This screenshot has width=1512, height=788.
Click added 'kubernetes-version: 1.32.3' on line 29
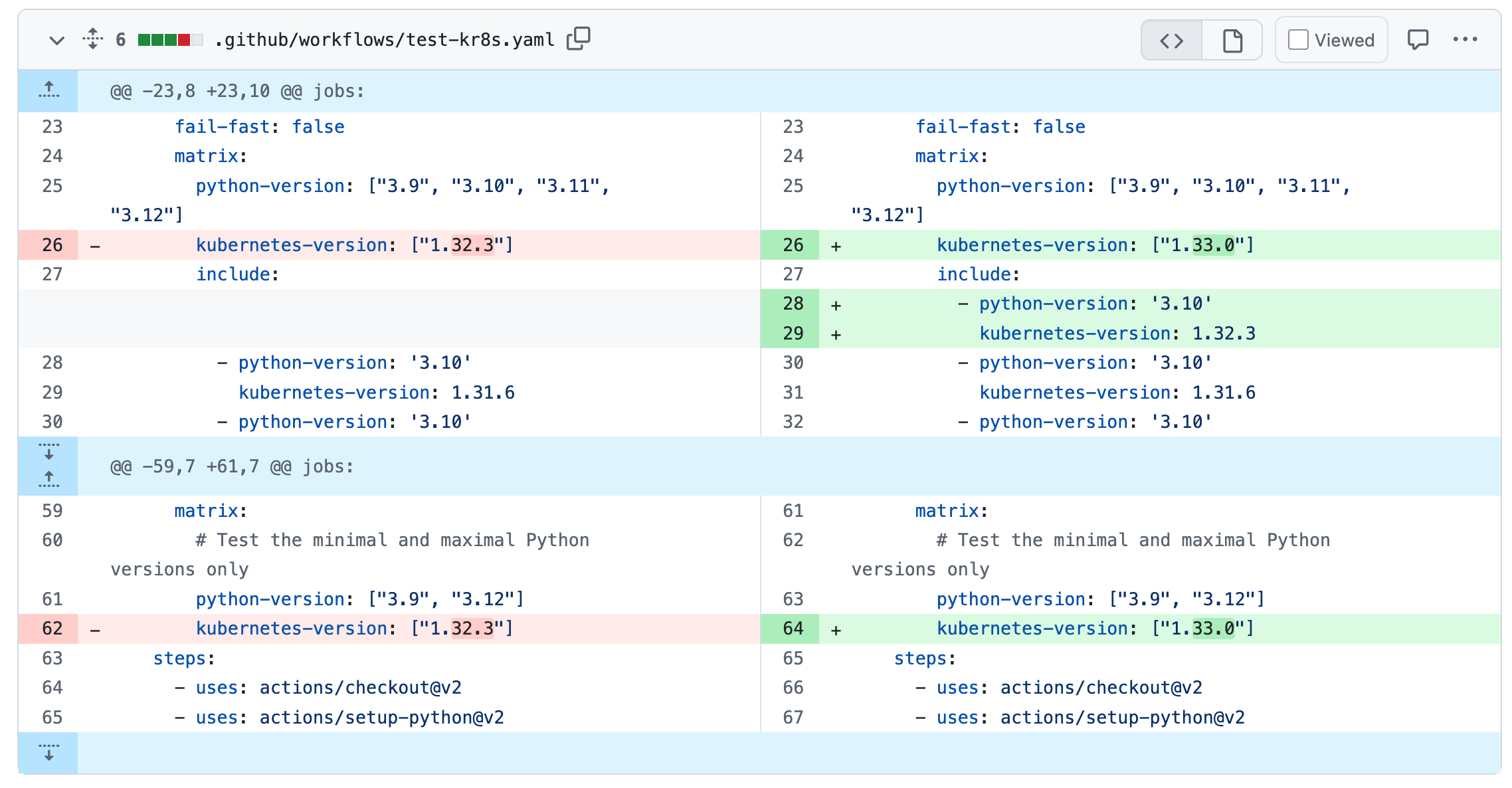point(1117,334)
